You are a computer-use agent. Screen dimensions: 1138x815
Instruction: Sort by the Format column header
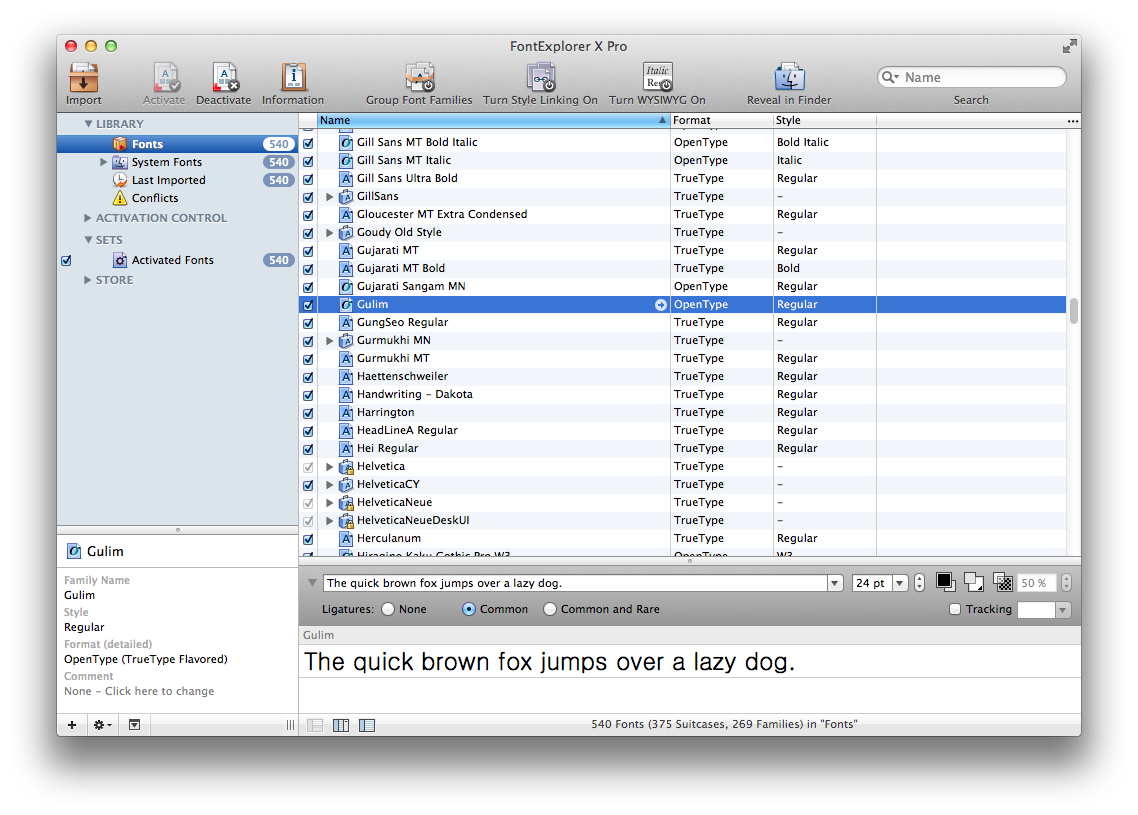(720, 120)
